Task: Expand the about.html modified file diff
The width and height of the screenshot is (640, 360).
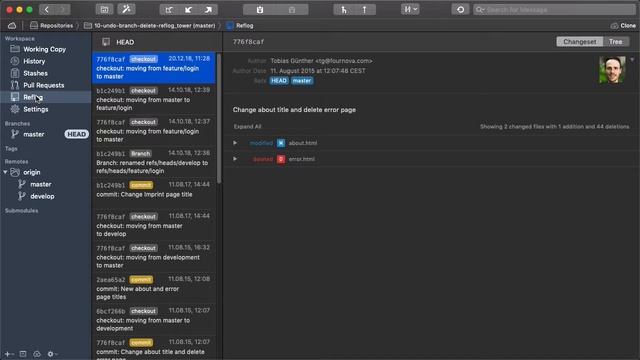Action: (235, 143)
